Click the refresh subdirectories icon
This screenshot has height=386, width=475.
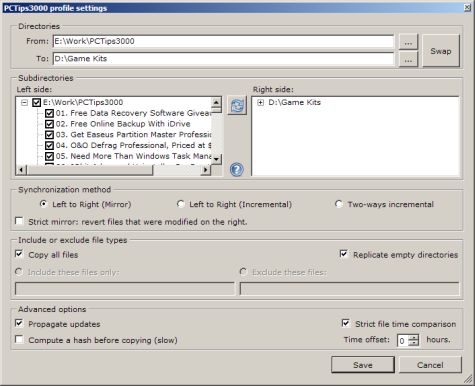237,106
